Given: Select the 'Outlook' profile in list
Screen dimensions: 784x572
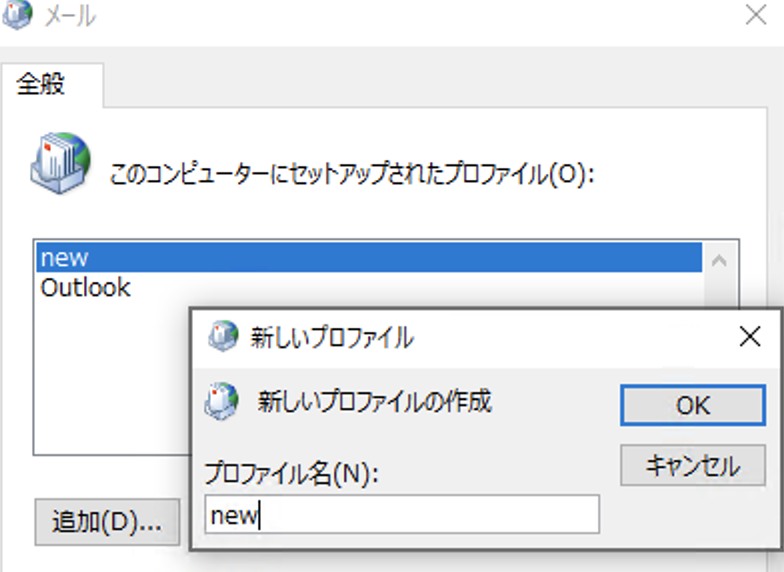Looking at the screenshot, I should [x=369, y=288].
